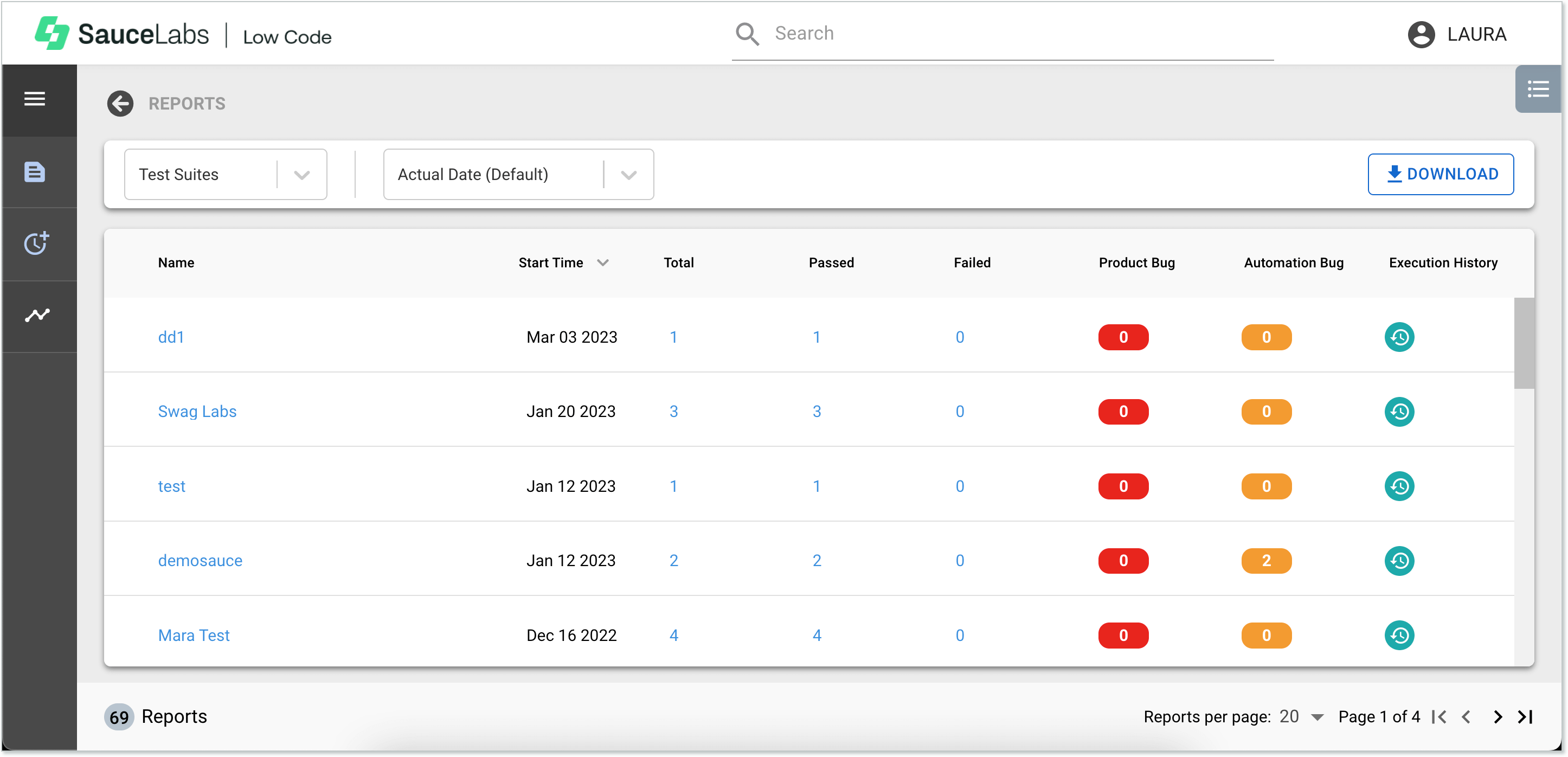Click the Start Time sort toggle arrow
This screenshot has width=1568, height=757.
pos(604,262)
